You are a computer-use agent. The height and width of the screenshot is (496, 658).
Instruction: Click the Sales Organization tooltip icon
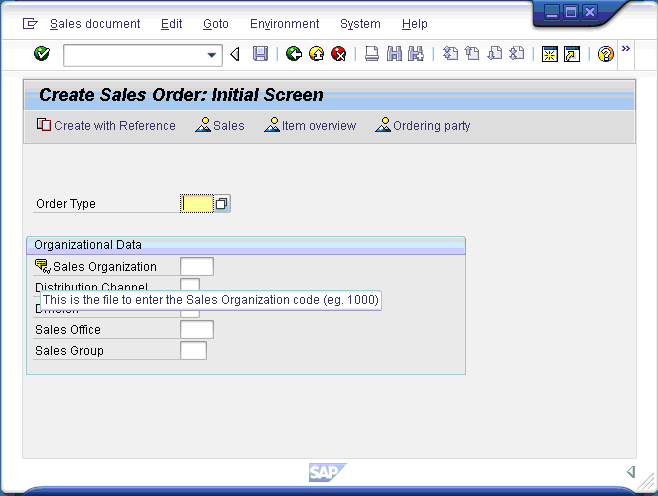pos(43,266)
